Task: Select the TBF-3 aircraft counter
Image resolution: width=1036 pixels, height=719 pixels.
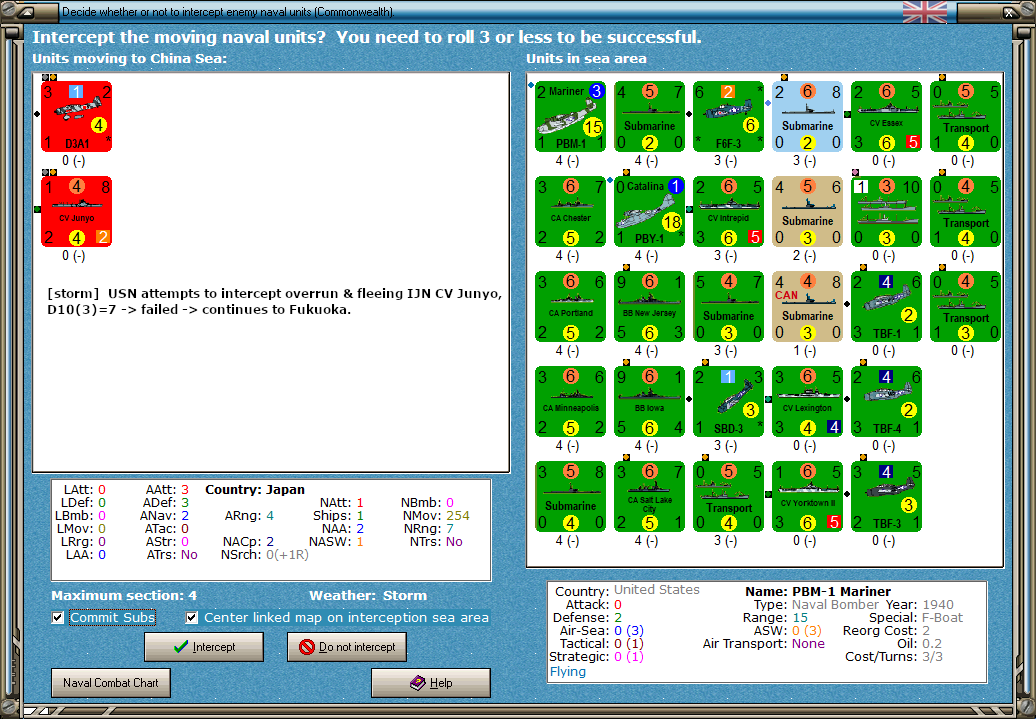Action: [887, 496]
